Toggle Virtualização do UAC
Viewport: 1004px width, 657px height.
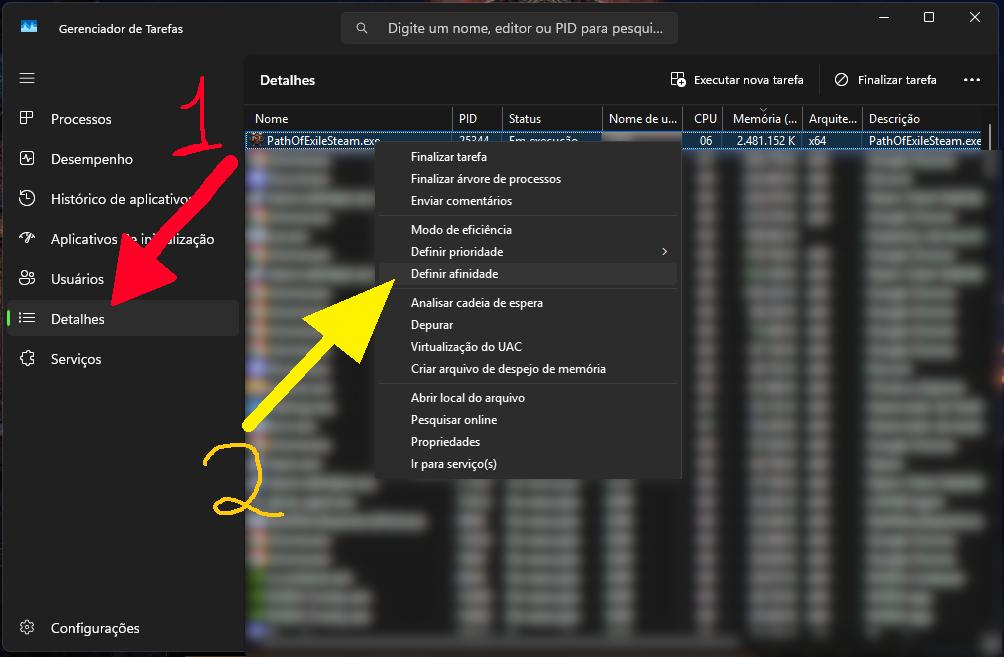click(x=528, y=346)
